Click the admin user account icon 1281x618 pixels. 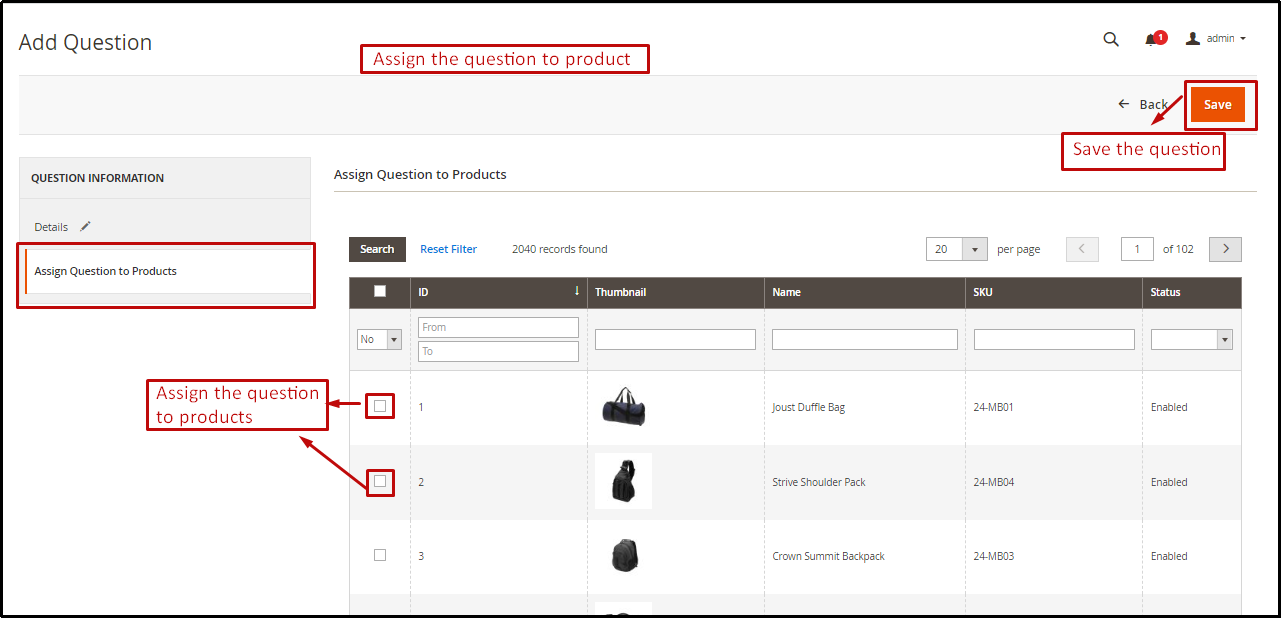(1192, 38)
